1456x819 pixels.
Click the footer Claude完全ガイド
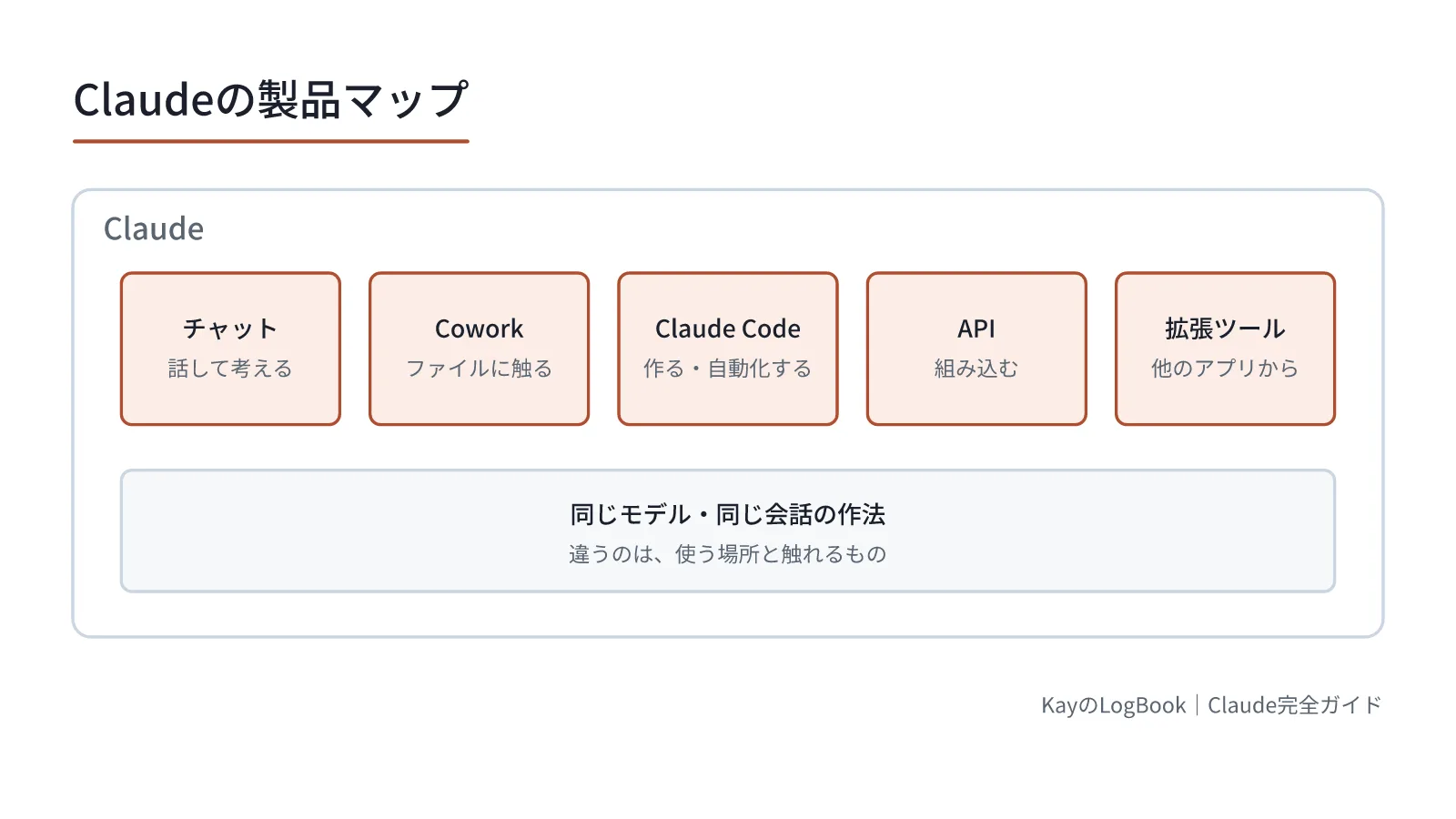[x=1295, y=705]
